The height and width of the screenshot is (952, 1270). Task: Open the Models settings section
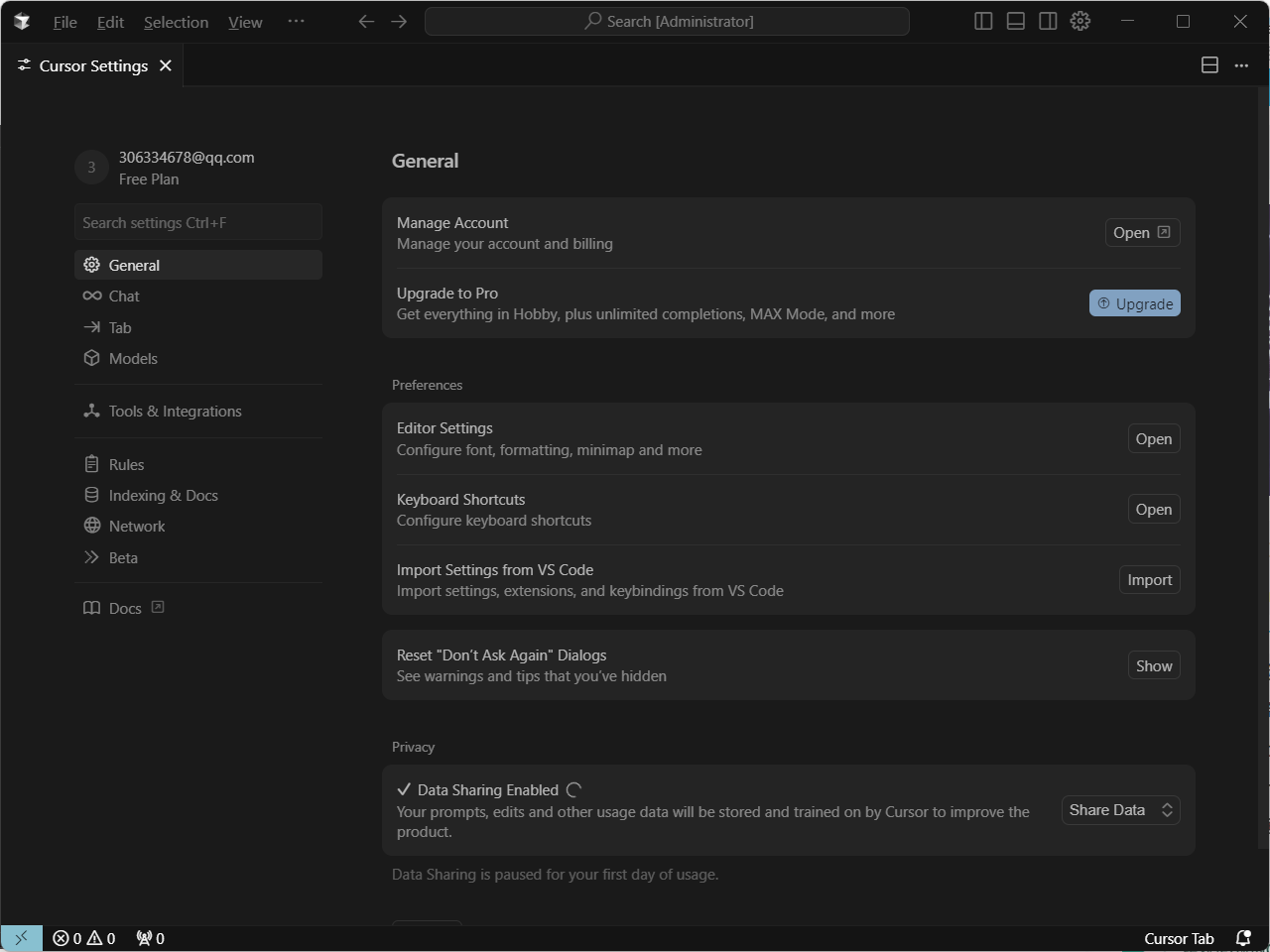click(x=198, y=358)
